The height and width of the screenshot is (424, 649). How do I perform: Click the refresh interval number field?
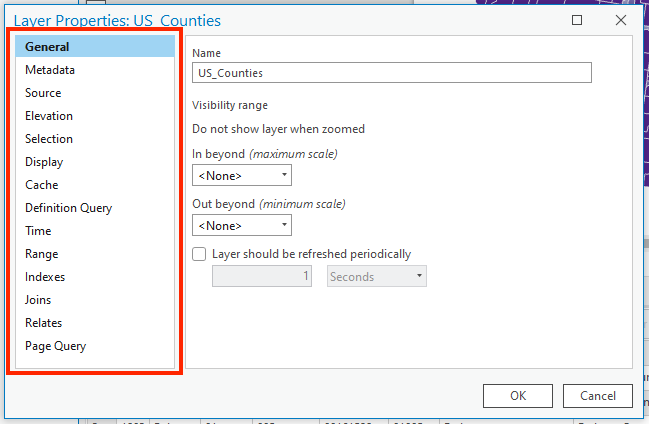point(262,276)
